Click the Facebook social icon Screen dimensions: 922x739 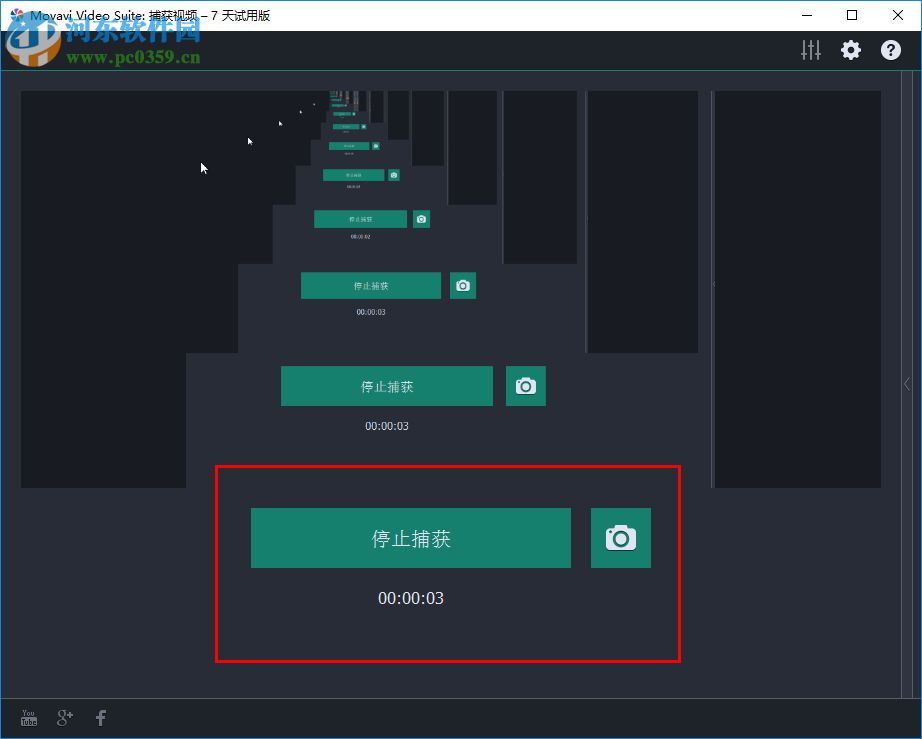point(100,717)
